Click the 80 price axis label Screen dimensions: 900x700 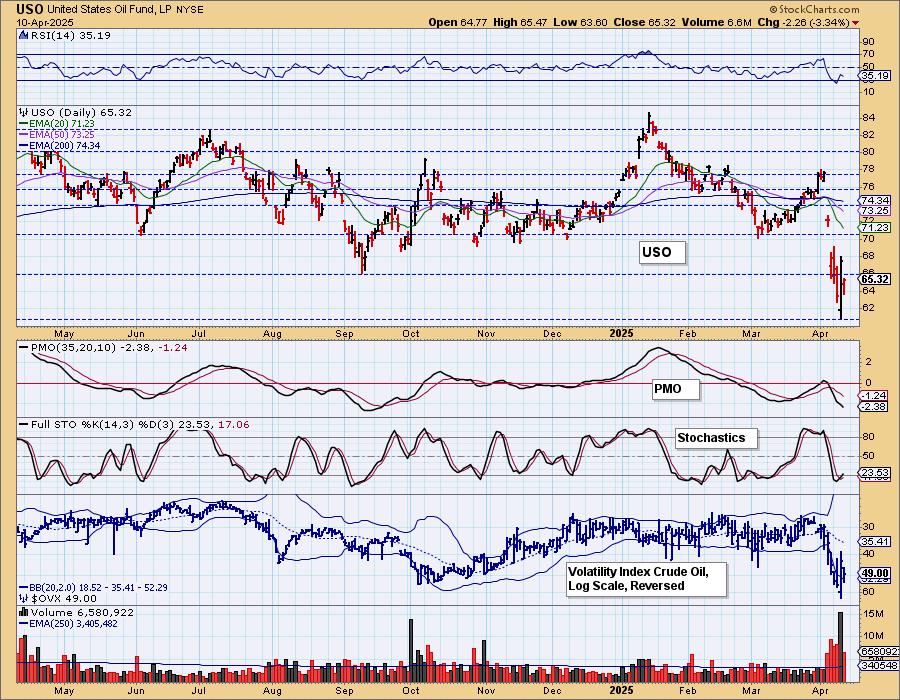click(x=868, y=152)
